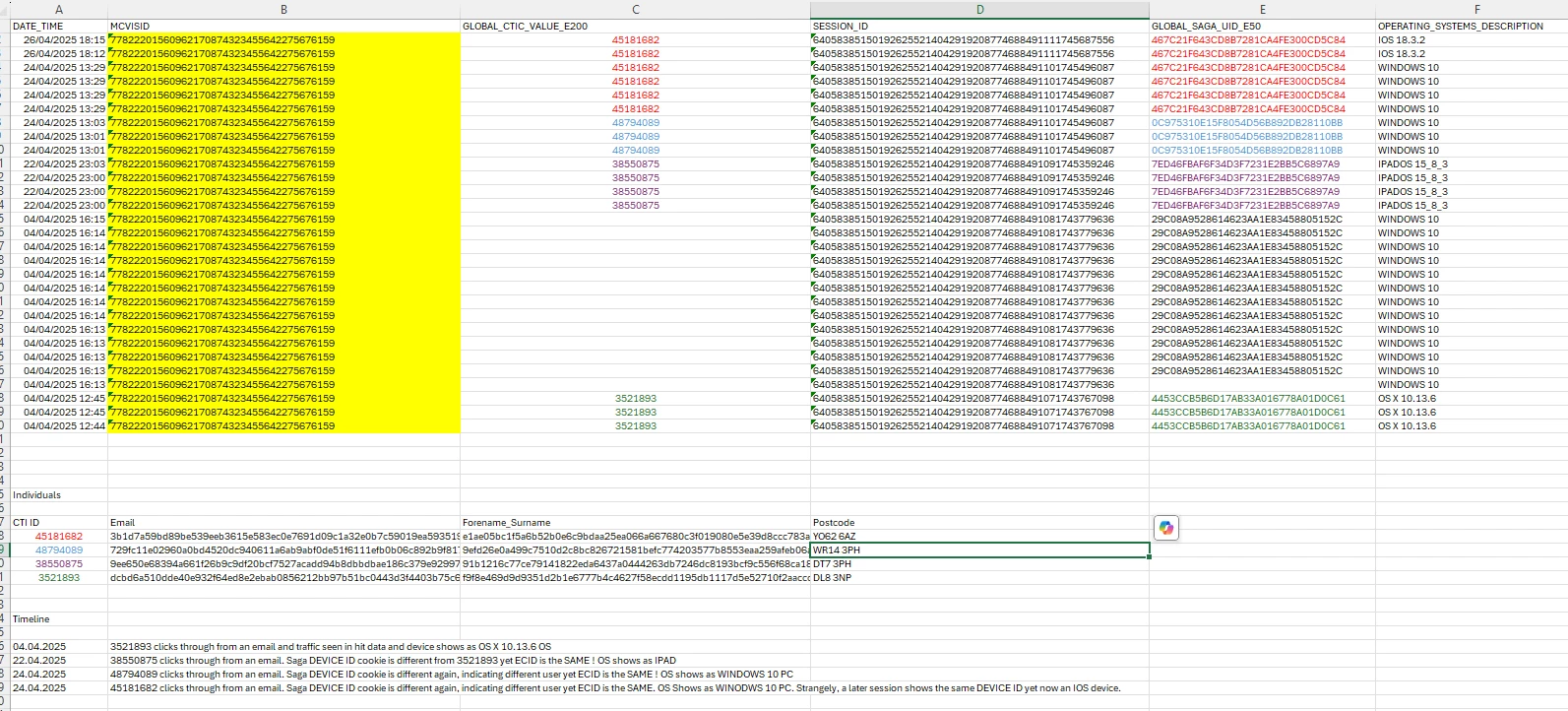Select the highlighted column D header
This screenshot has height=711, width=1568.
coord(979,9)
